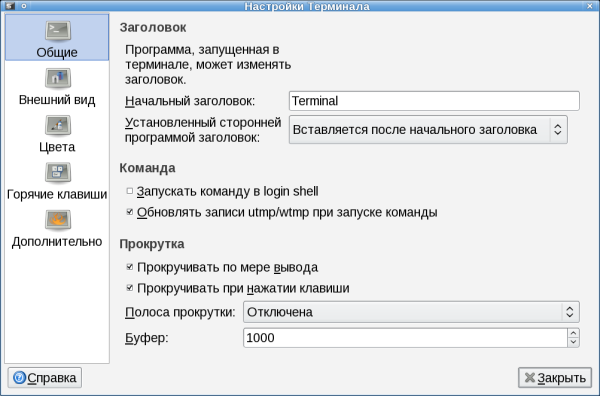
Task: Select the Цвета label in the sidebar
Action: point(57,147)
